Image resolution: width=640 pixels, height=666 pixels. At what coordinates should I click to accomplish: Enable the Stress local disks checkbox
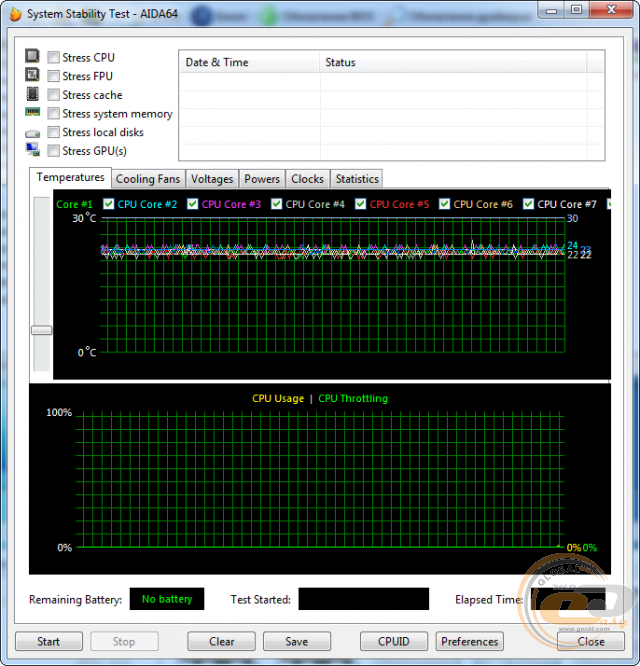click(54, 132)
